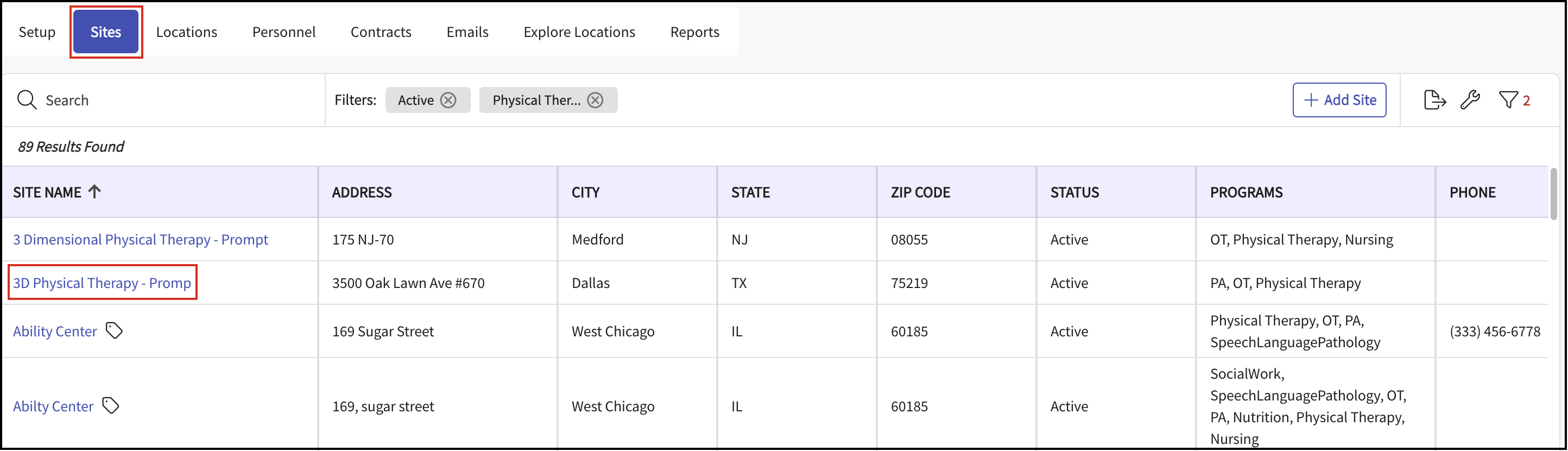1568x451 pixels.
Task: Switch to the Locations tab
Action: tap(187, 32)
